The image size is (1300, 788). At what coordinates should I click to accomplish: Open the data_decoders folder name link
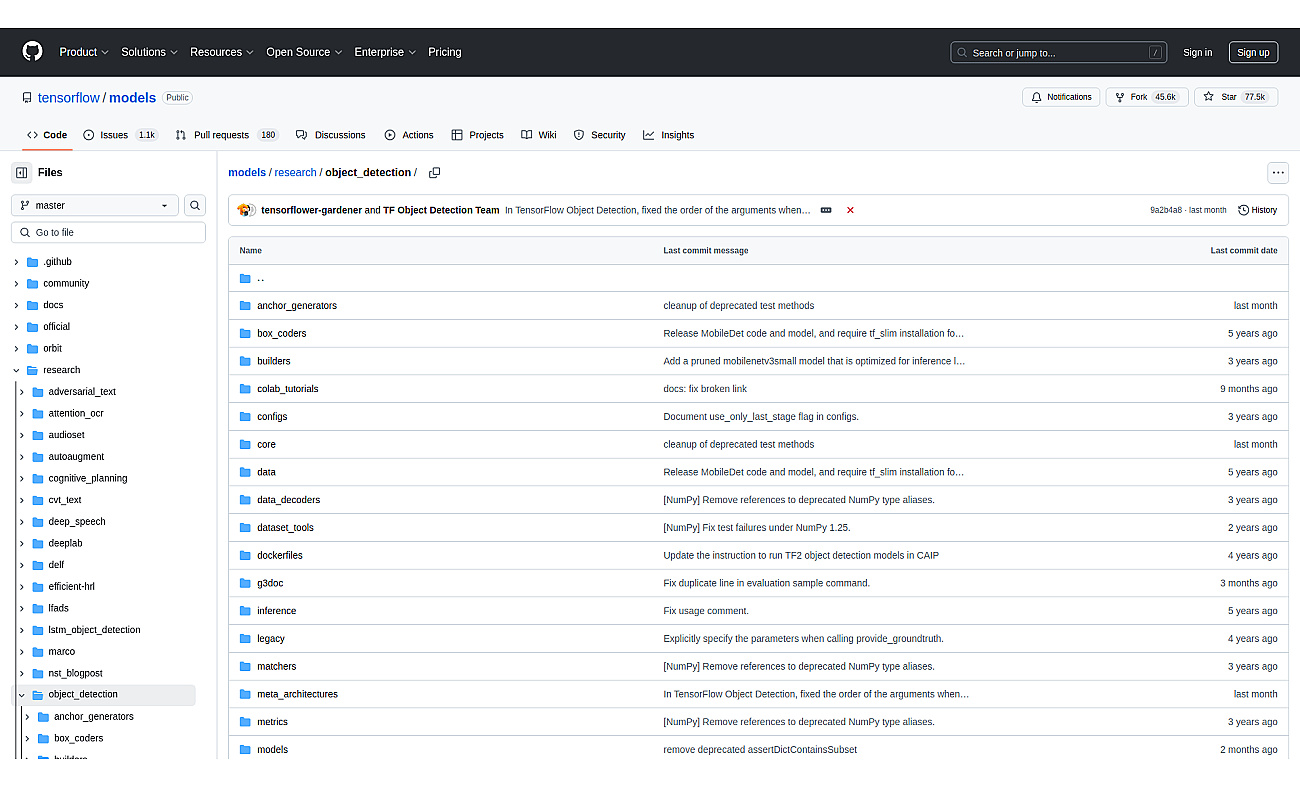tap(288, 500)
